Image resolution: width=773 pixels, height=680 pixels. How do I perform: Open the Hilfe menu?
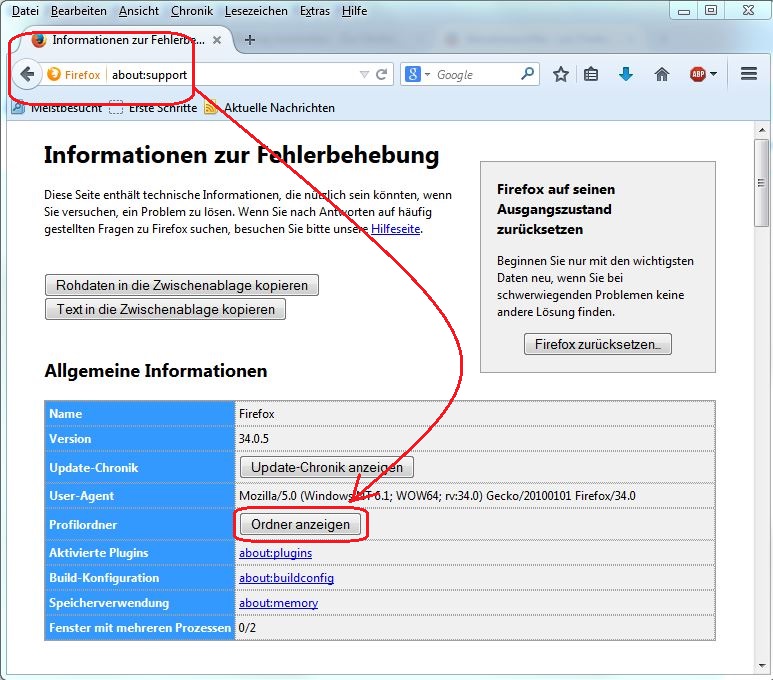point(354,10)
